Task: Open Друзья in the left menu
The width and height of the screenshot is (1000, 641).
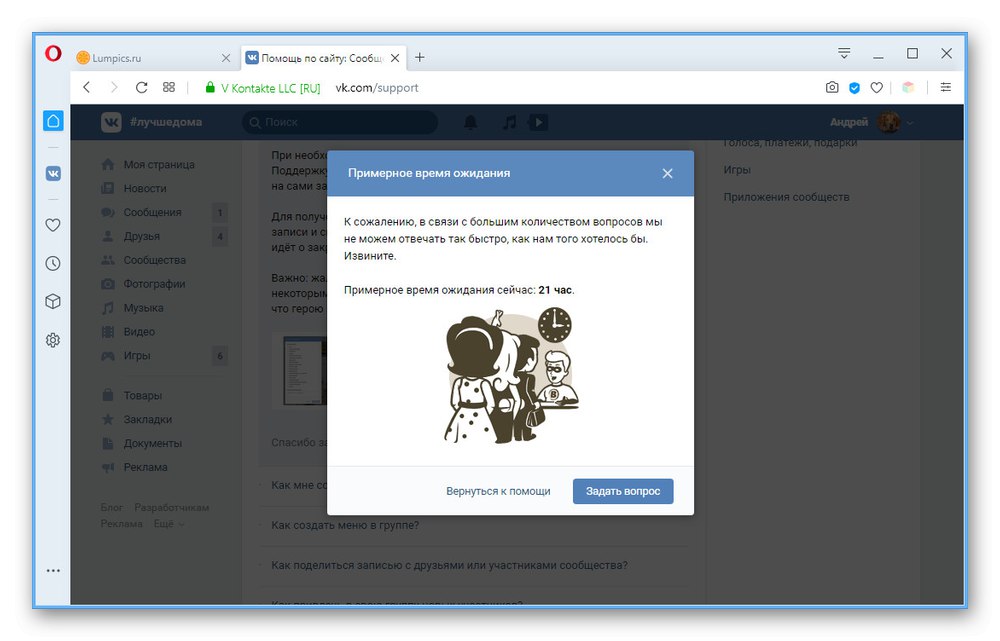Action: pos(131,236)
